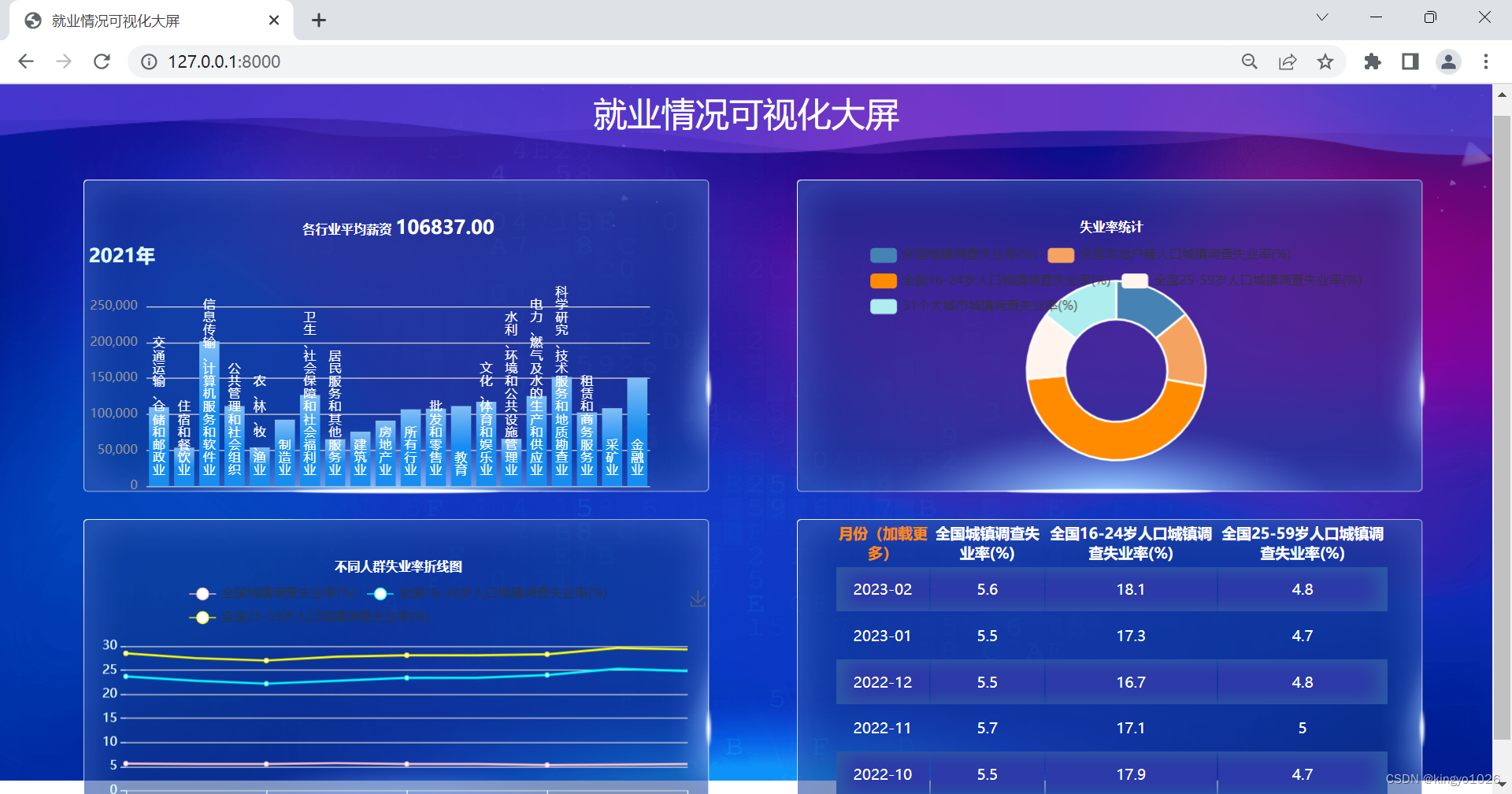Click the page scrollbar down arrow

click(x=1502, y=785)
